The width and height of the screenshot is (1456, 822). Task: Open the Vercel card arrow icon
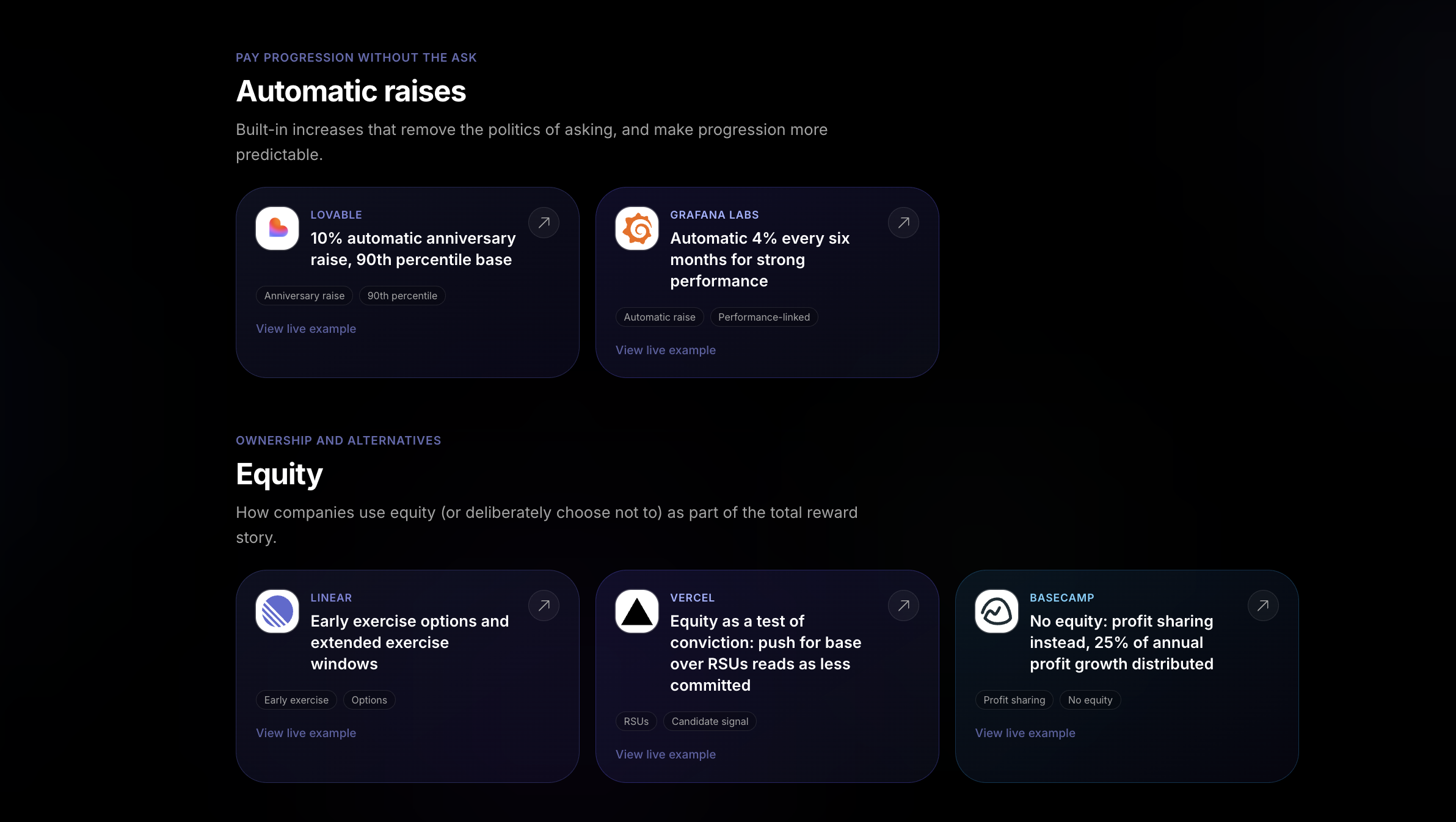coord(904,606)
